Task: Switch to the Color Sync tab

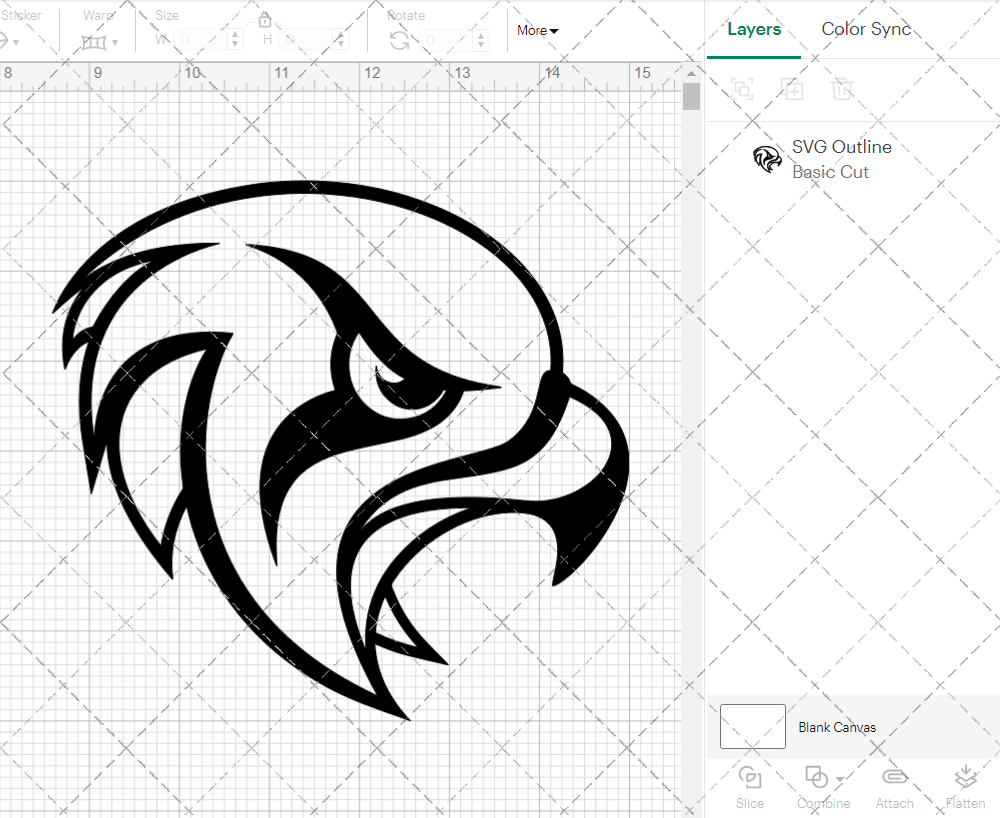Action: [x=866, y=29]
